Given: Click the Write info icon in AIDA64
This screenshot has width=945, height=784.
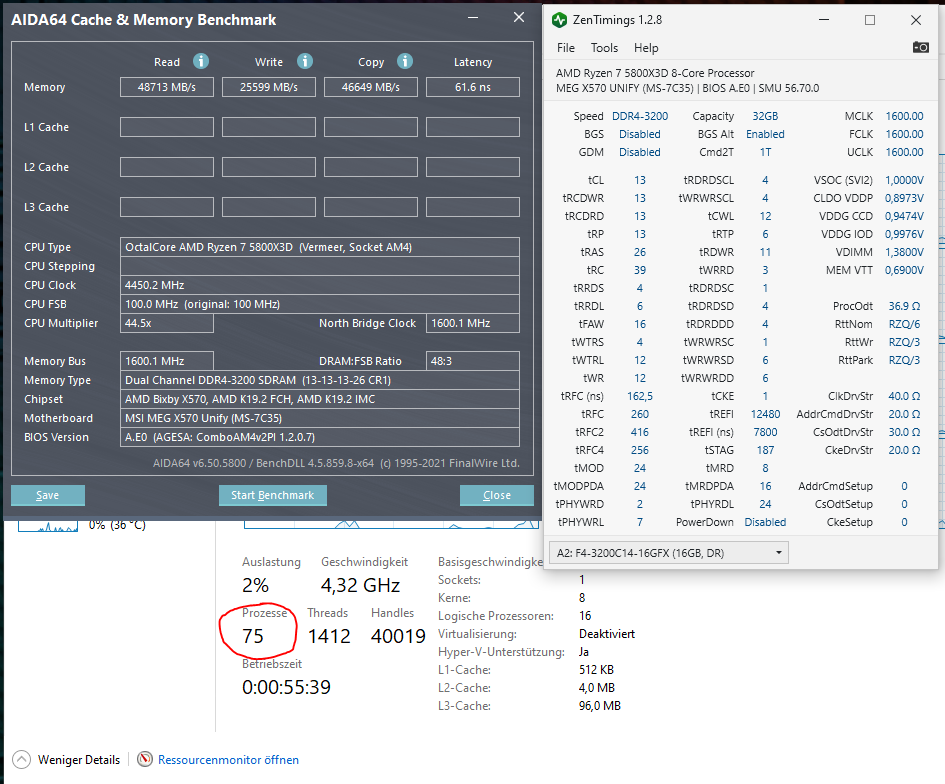Looking at the screenshot, I should pyautogui.click(x=305, y=61).
